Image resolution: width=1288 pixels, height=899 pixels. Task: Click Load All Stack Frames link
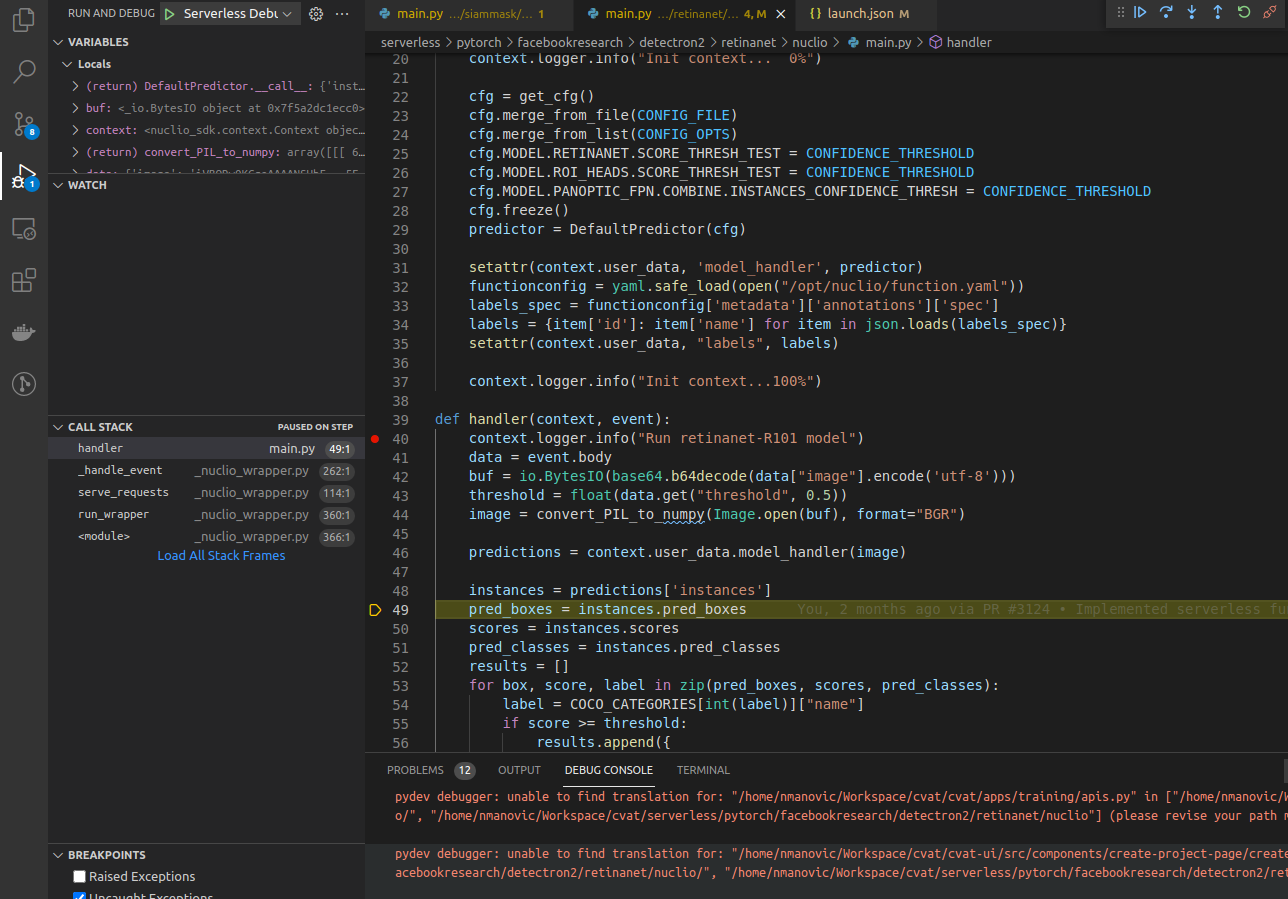pos(221,555)
